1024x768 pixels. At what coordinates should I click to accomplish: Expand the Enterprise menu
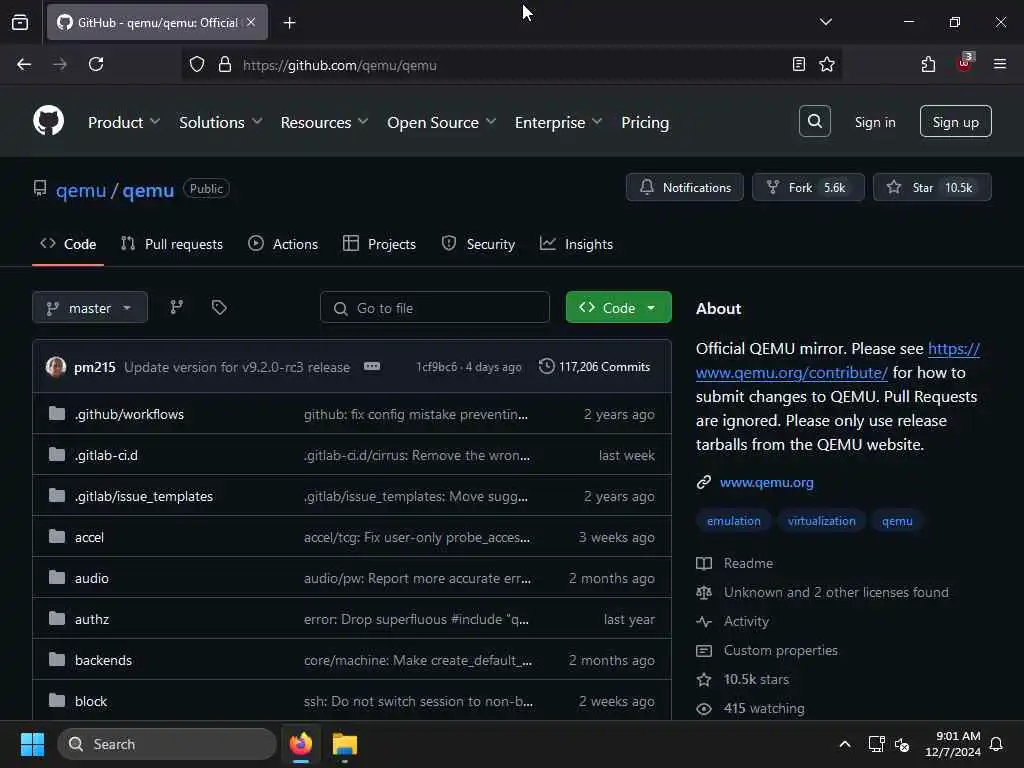point(558,122)
